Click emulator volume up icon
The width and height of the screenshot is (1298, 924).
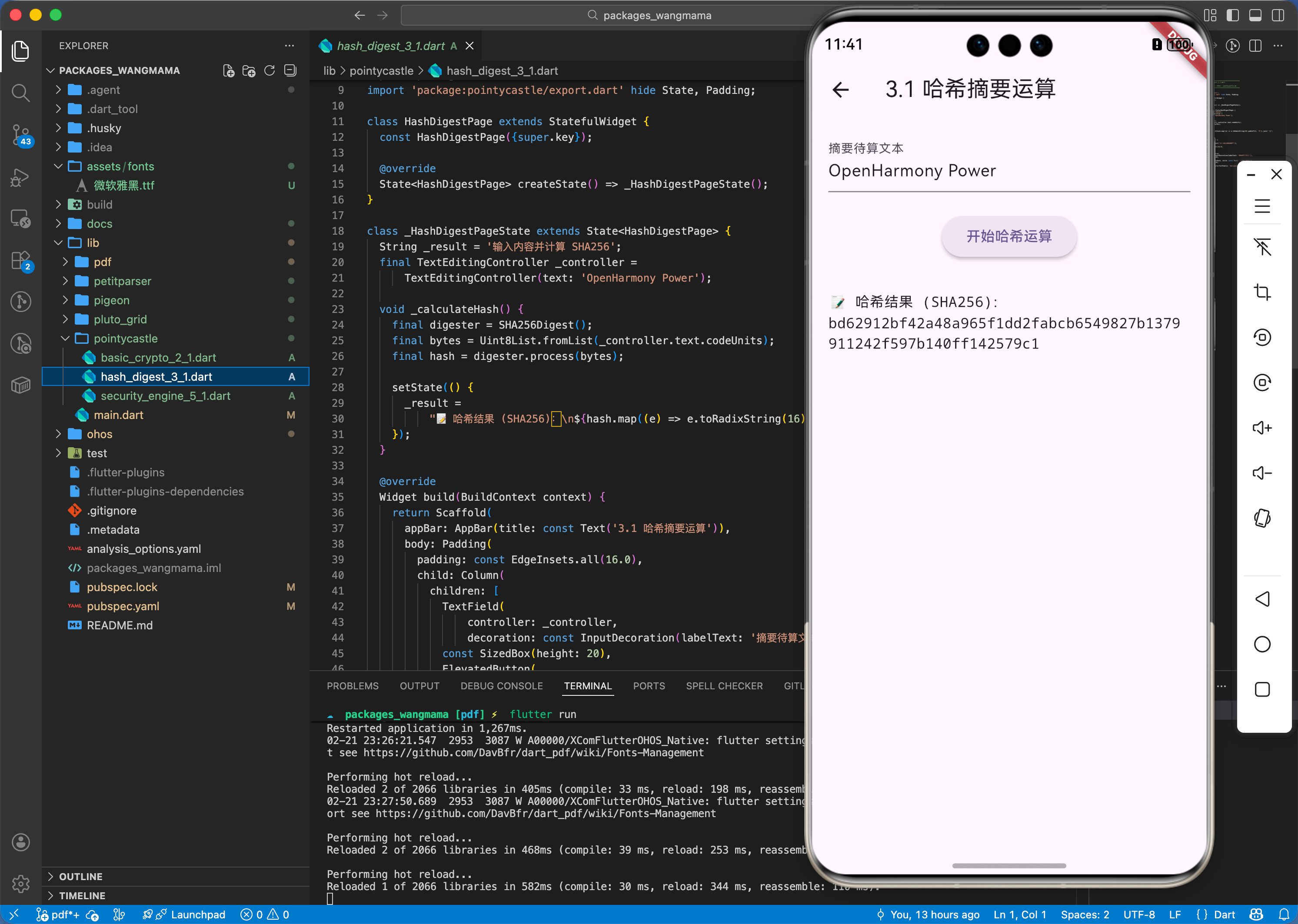click(x=1261, y=428)
